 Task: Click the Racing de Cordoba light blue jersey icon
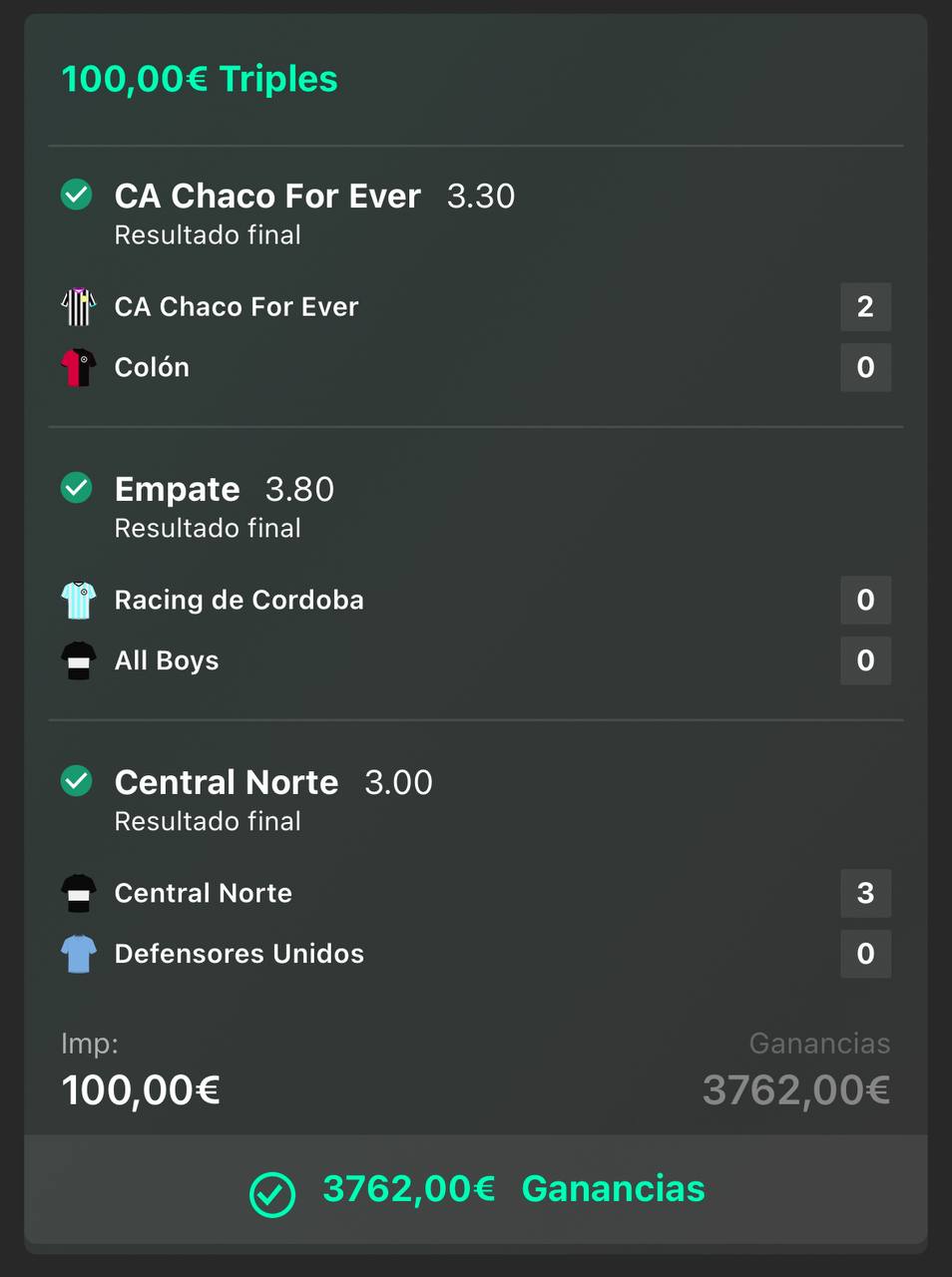(79, 601)
